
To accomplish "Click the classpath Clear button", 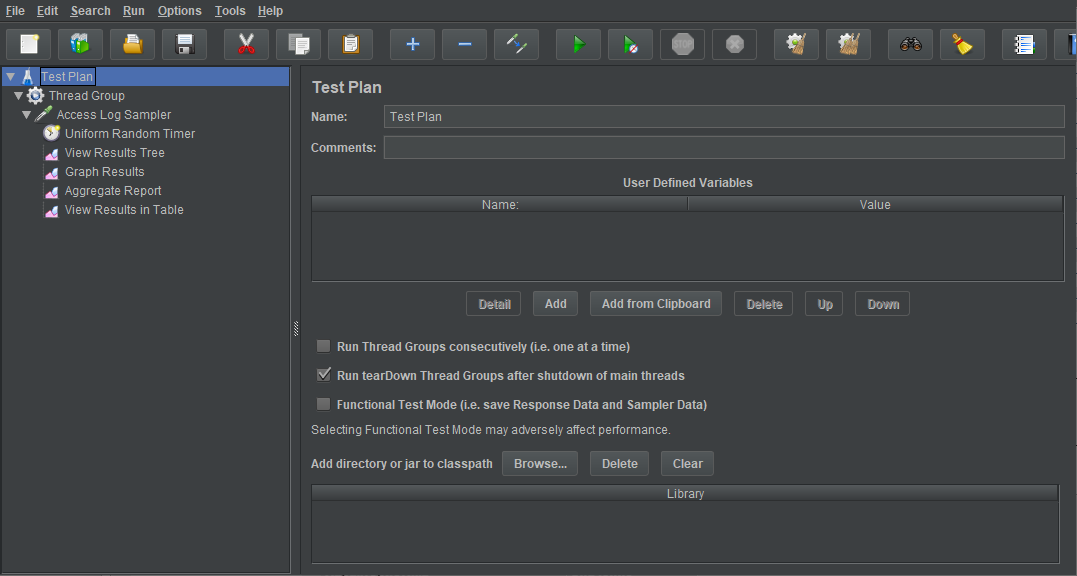I will [x=688, y=463].
